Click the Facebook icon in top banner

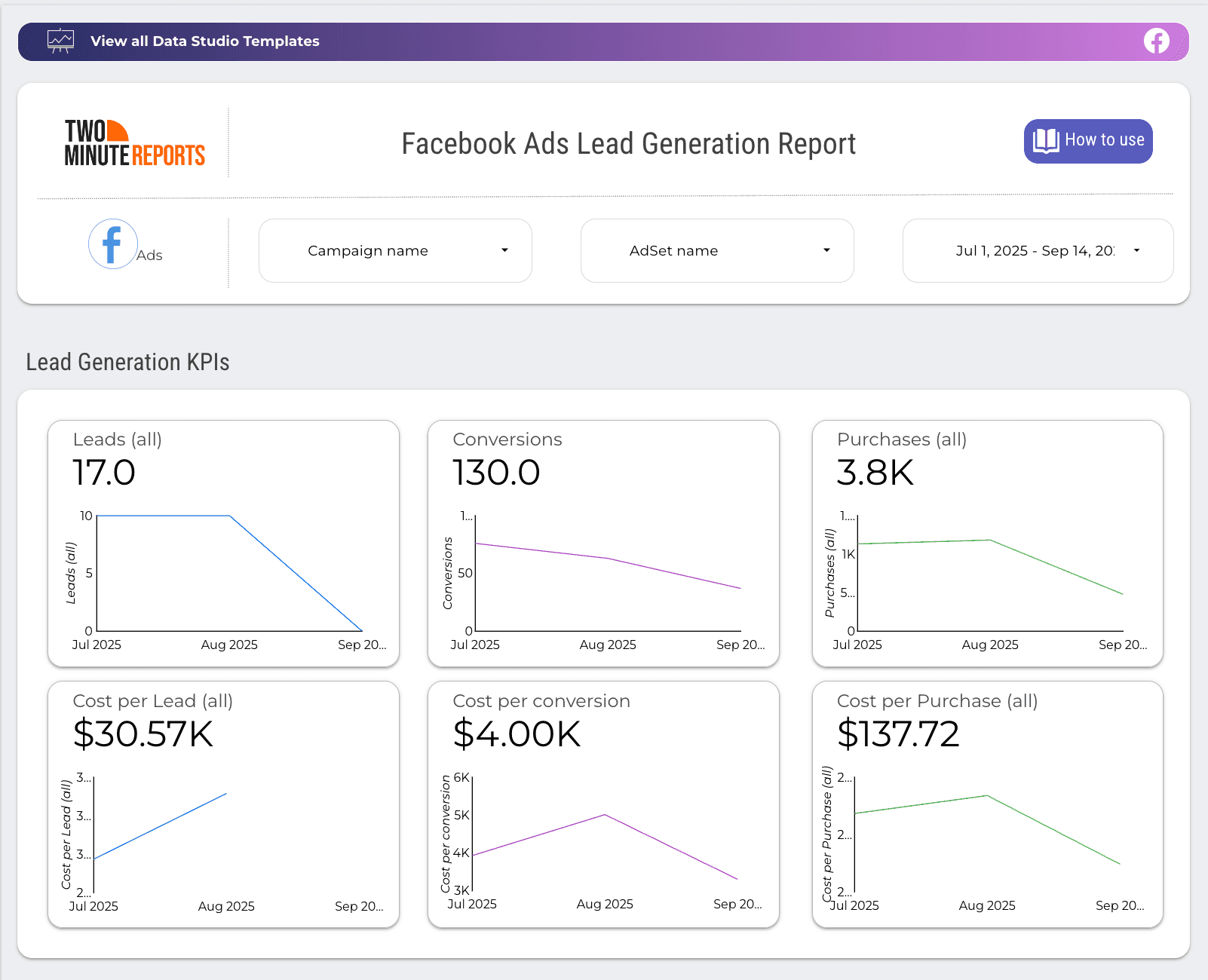1156,41
